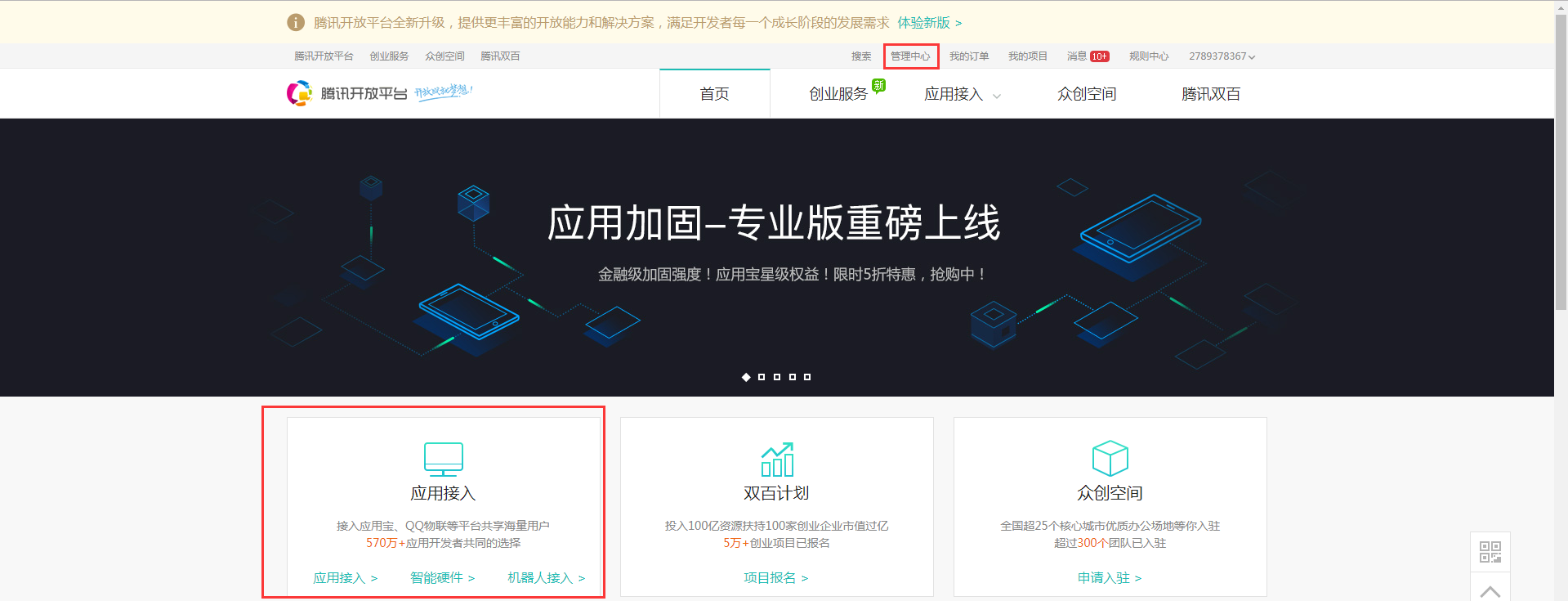Image resolution: width=1568 pixels, height=601 pixels.
Task: Select the third carousel indicator dot
Action: pyautogui.click(x=777, y=377)
